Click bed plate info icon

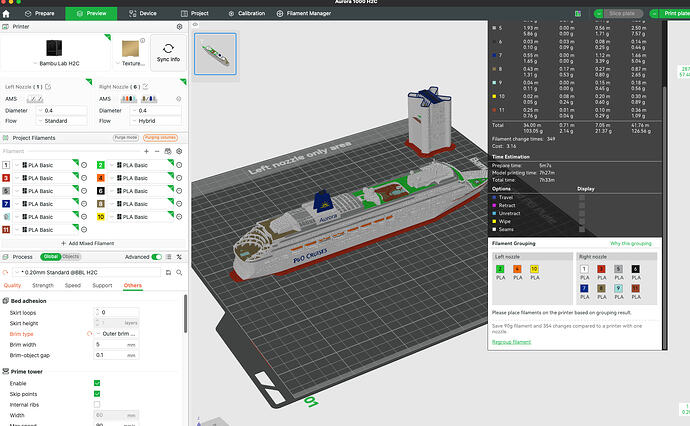coord(143,40)
